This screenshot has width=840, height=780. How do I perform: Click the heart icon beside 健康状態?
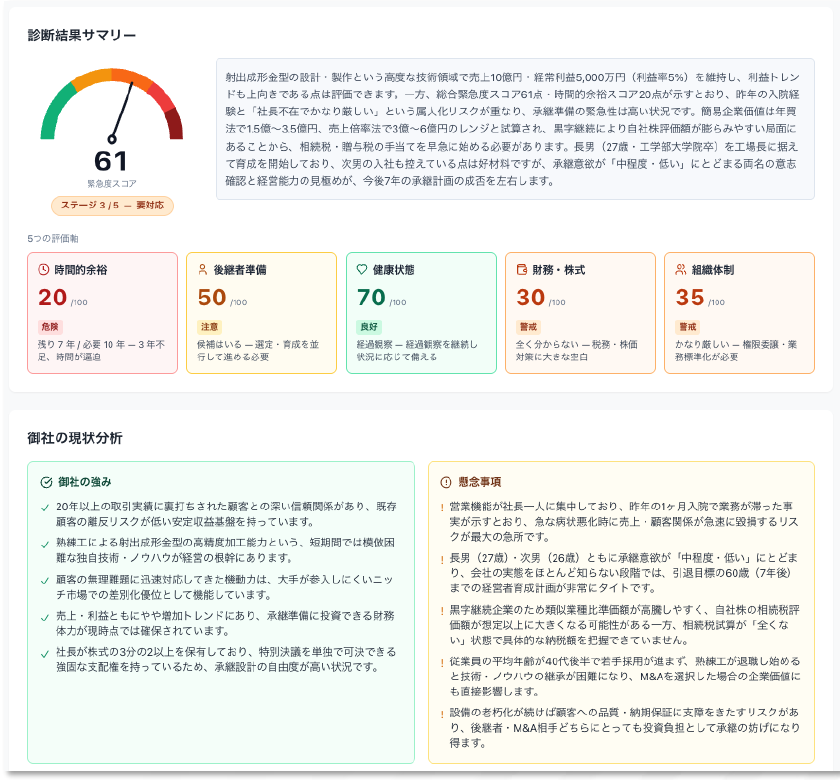pyautogui.click(x=362, y=269)
